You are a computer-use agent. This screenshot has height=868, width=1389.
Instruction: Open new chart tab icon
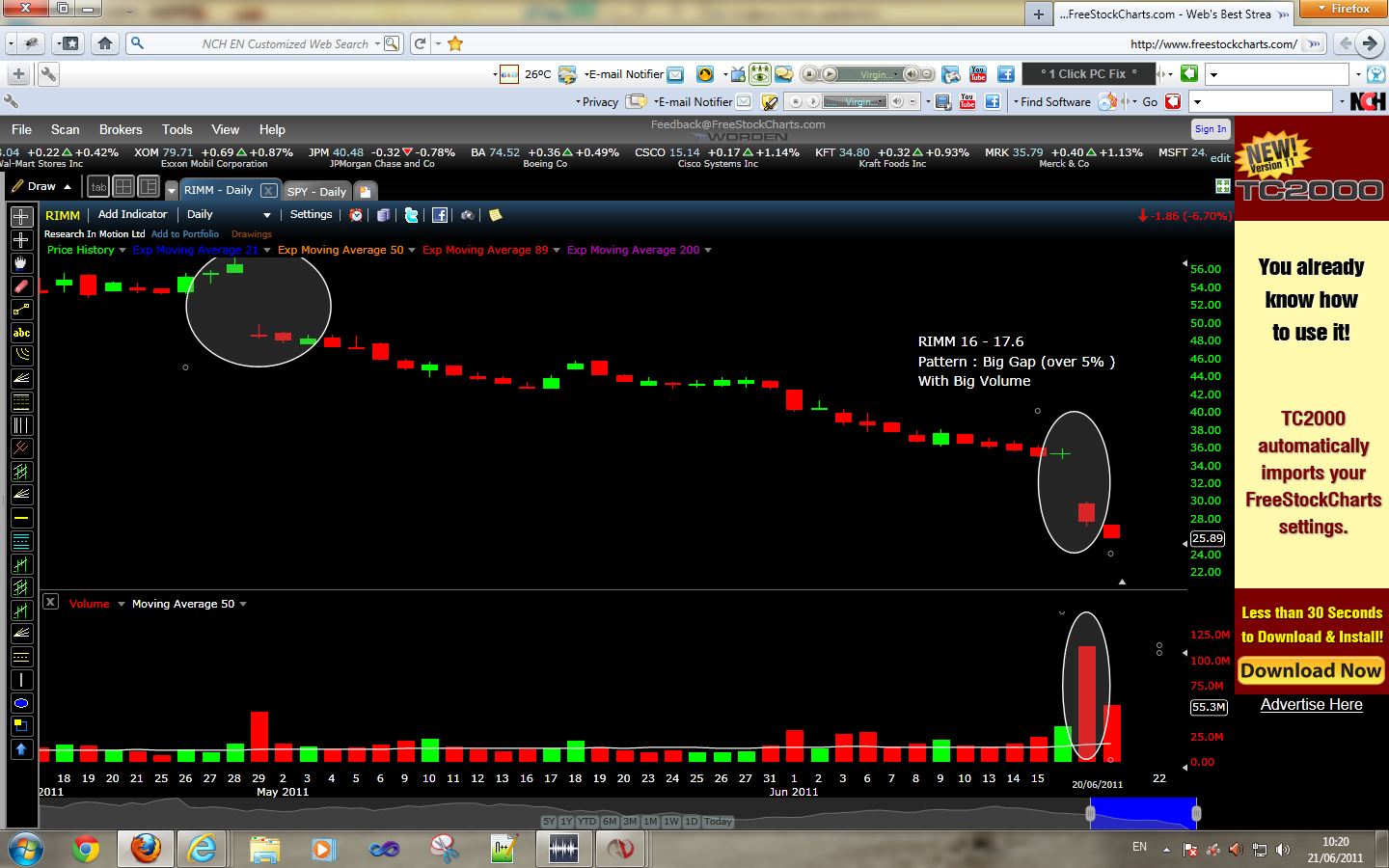(x=366, y=191)
